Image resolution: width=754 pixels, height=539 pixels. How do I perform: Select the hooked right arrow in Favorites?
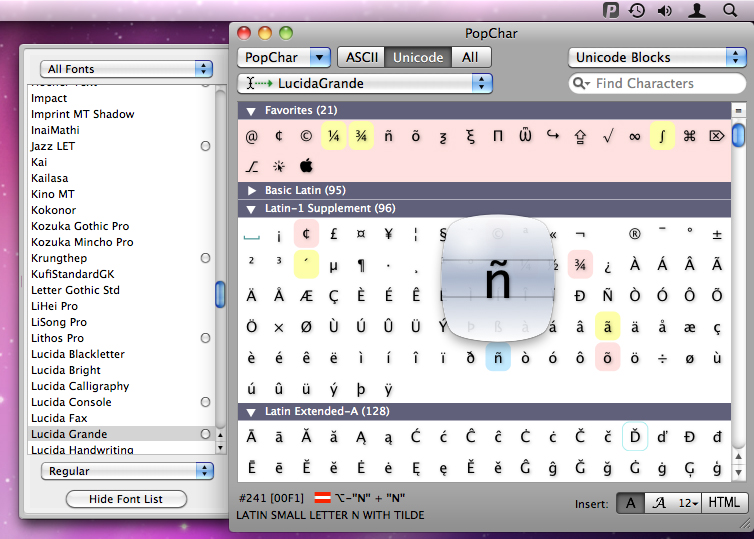click(553, 136)
